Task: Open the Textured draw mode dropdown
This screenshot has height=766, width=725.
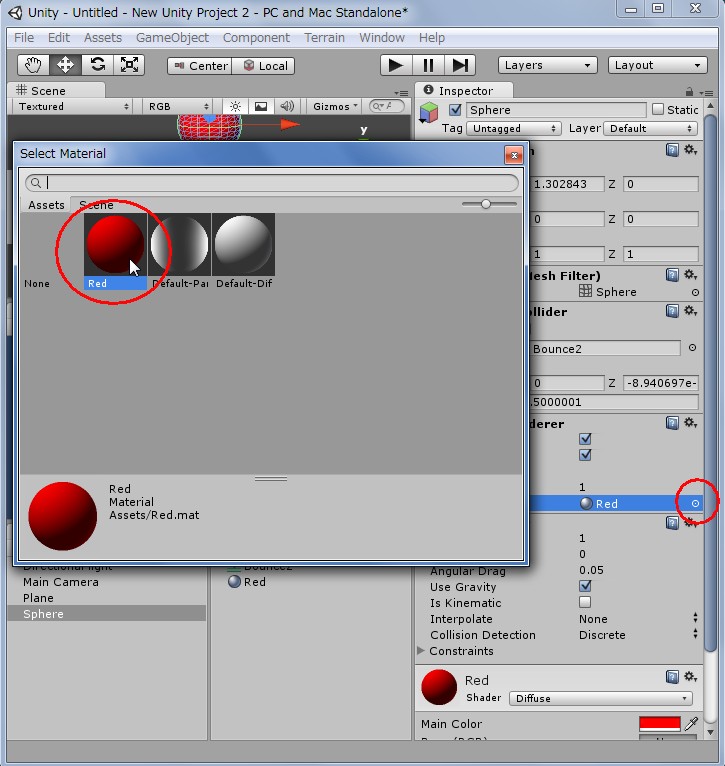Action: coord(73,106)
